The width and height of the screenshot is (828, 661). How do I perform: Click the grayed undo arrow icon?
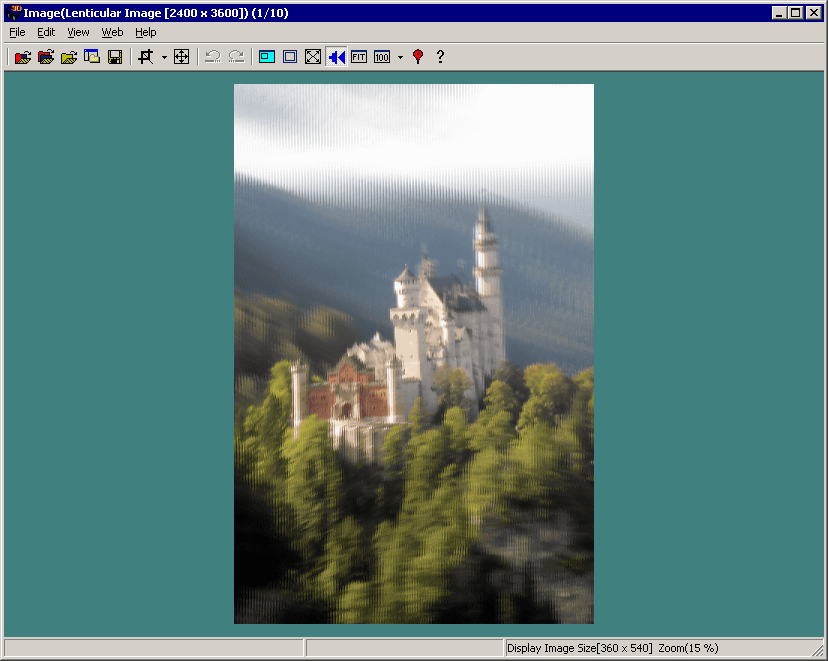(x=213, y=56)
